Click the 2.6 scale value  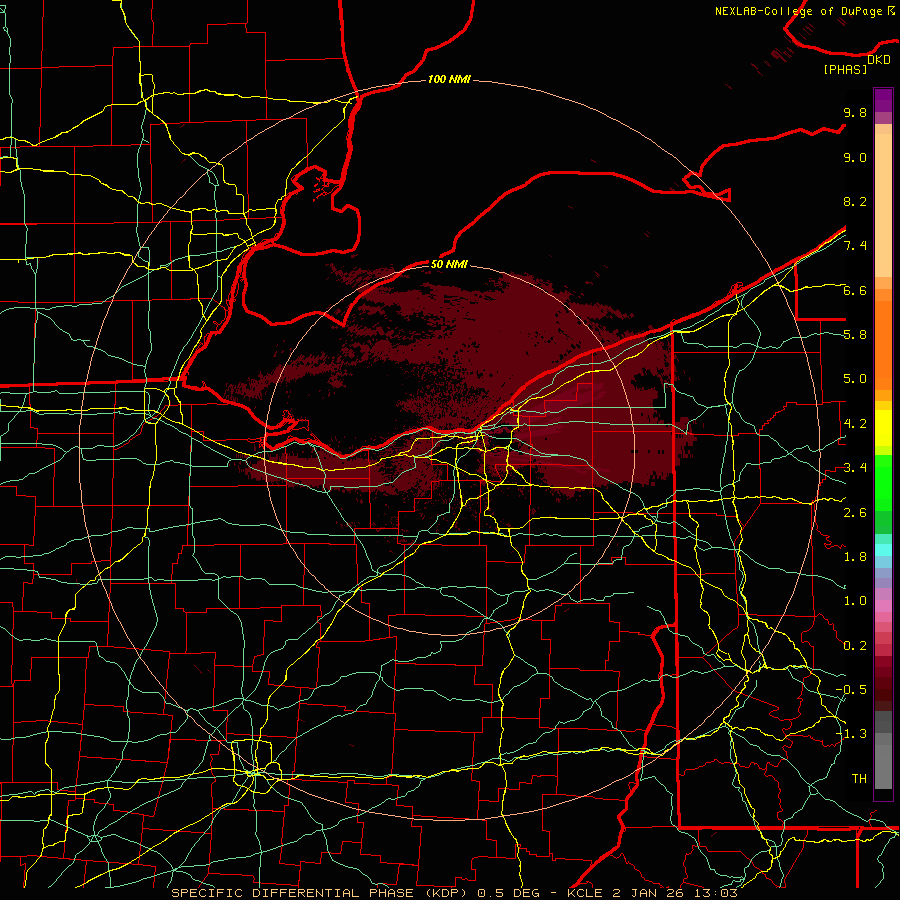click(x=855, y=513)
